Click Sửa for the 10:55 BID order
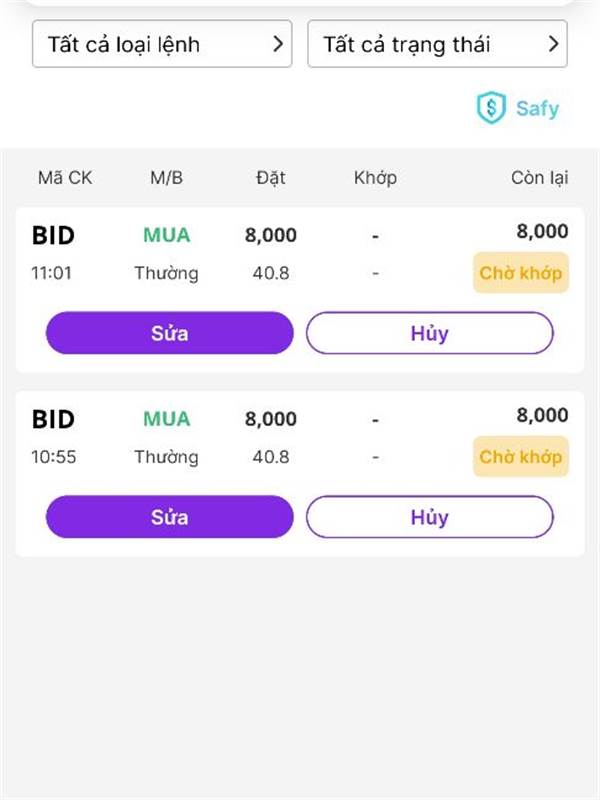 [x=170, y=516]
